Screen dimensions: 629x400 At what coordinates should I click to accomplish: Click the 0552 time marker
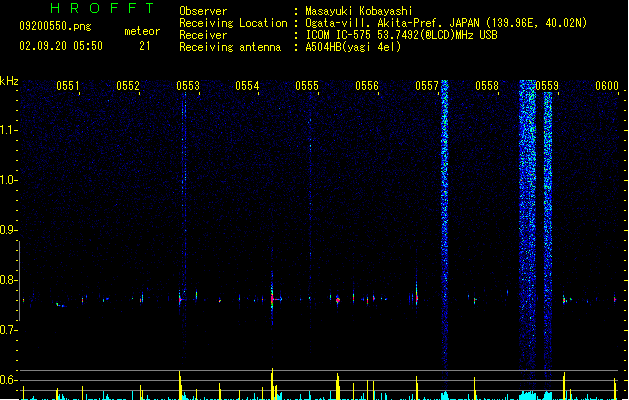pos(128,86)
